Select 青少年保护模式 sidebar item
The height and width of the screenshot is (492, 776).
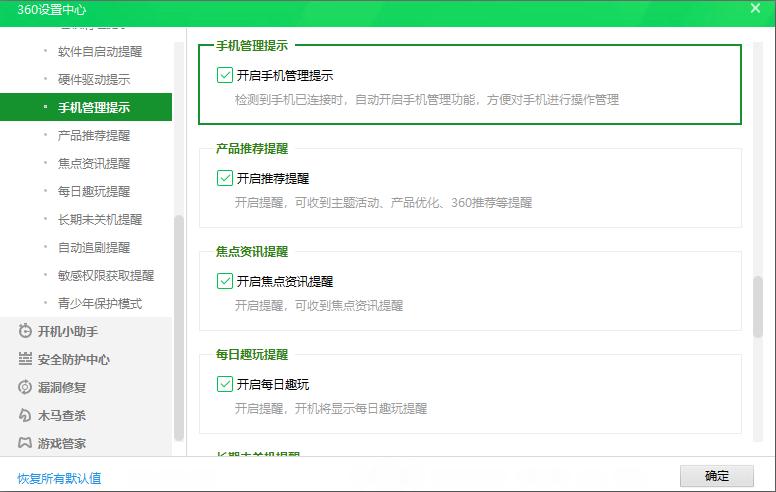100,303
